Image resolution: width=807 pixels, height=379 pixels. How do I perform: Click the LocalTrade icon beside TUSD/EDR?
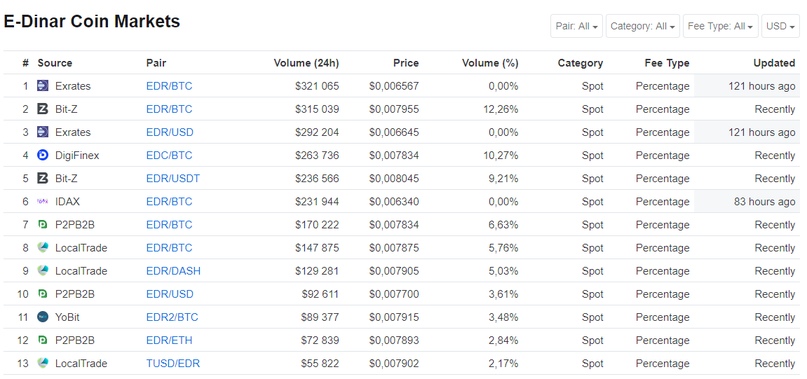43,364
